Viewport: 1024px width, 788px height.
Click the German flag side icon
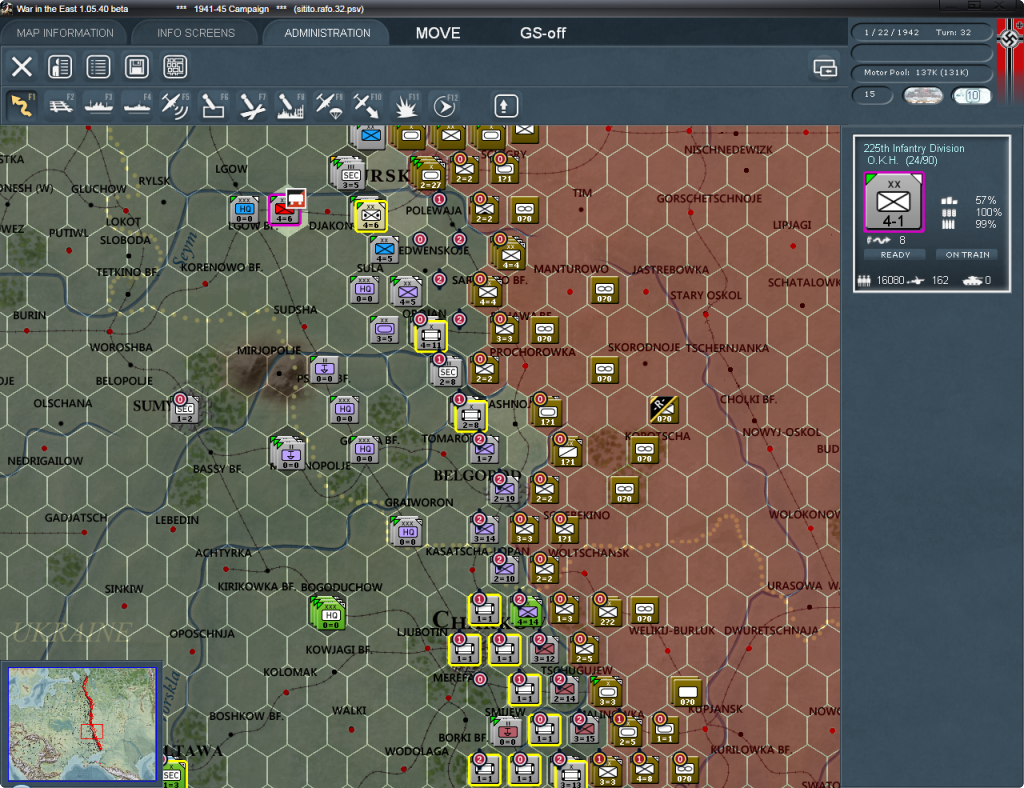coord(1010,40)
